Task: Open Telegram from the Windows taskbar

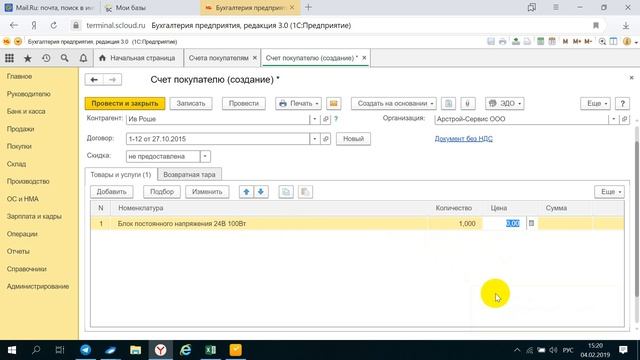Action: click(x=85, y=350)
